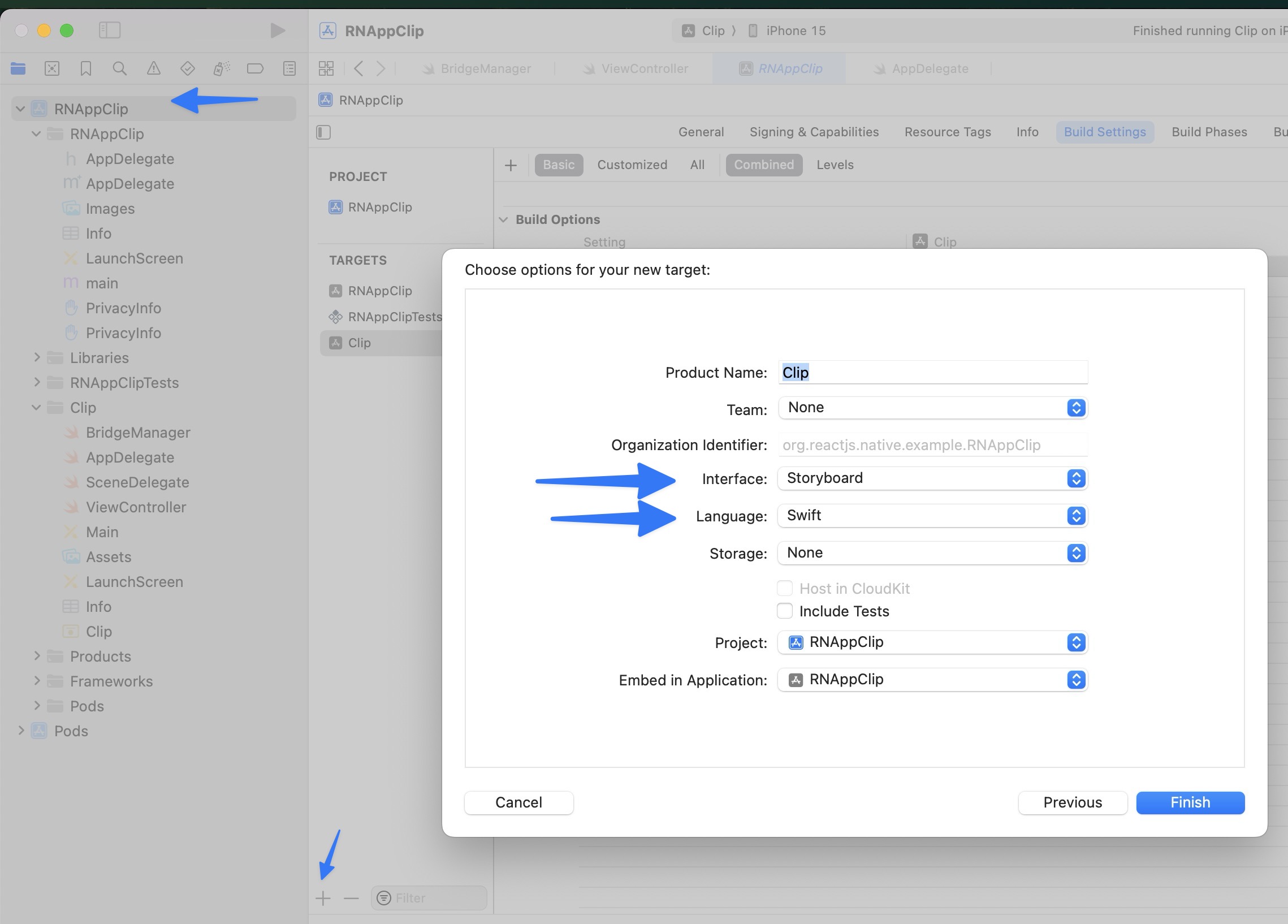Click the Cancel button

(518, 802)
